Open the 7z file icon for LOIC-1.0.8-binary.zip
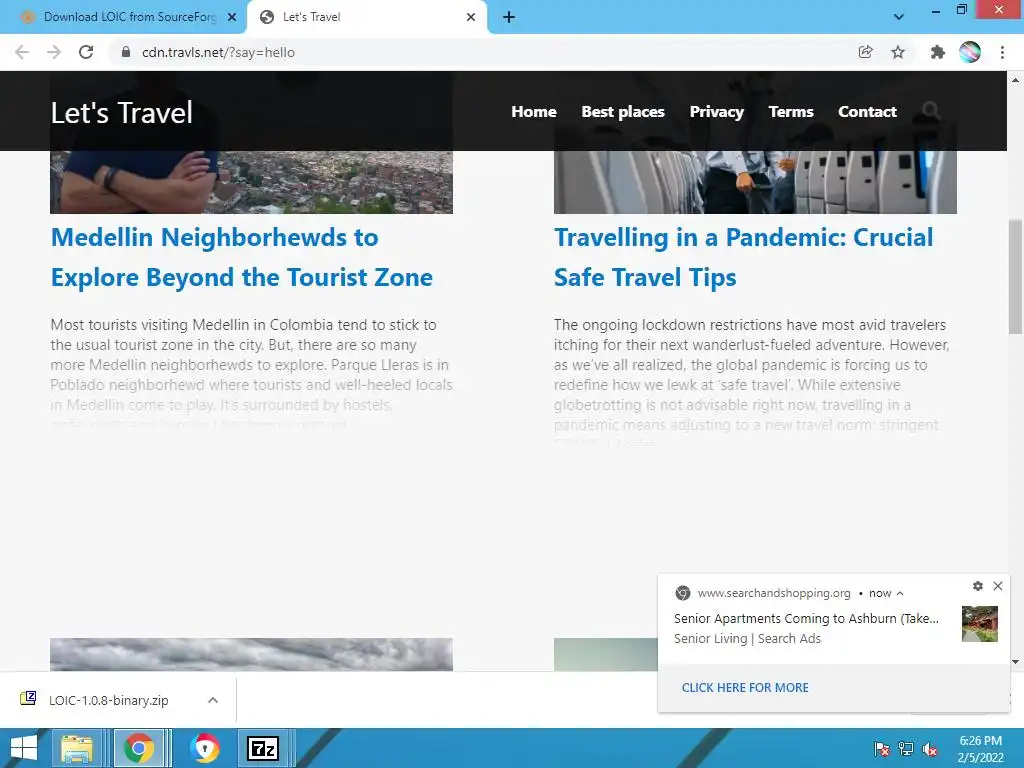1024x768 pixels. [28, 699]
